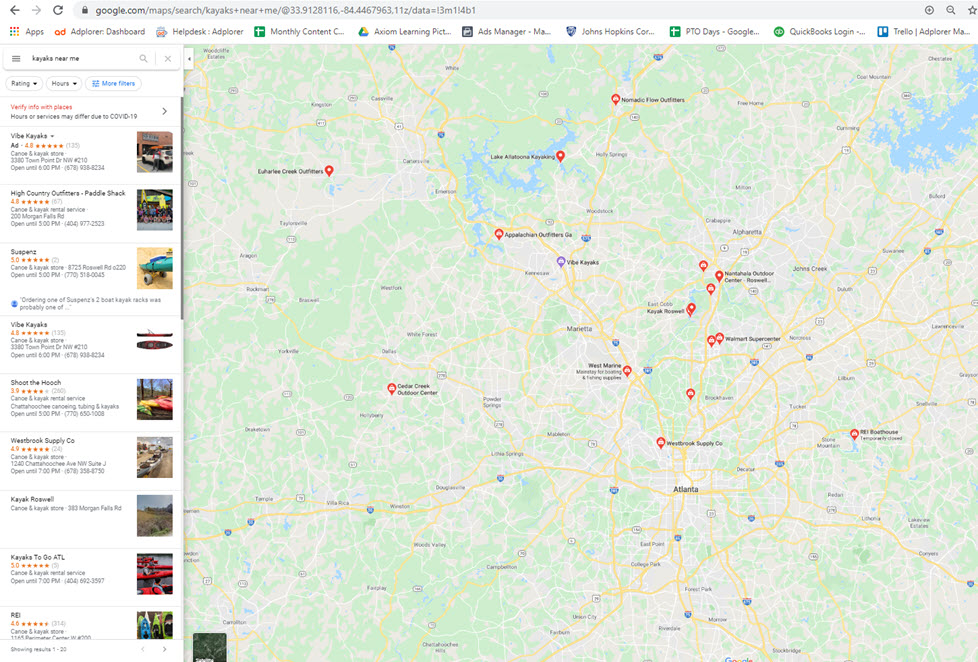Open Kayaks To Go ATL photo thumbnail

pos(155,574)
